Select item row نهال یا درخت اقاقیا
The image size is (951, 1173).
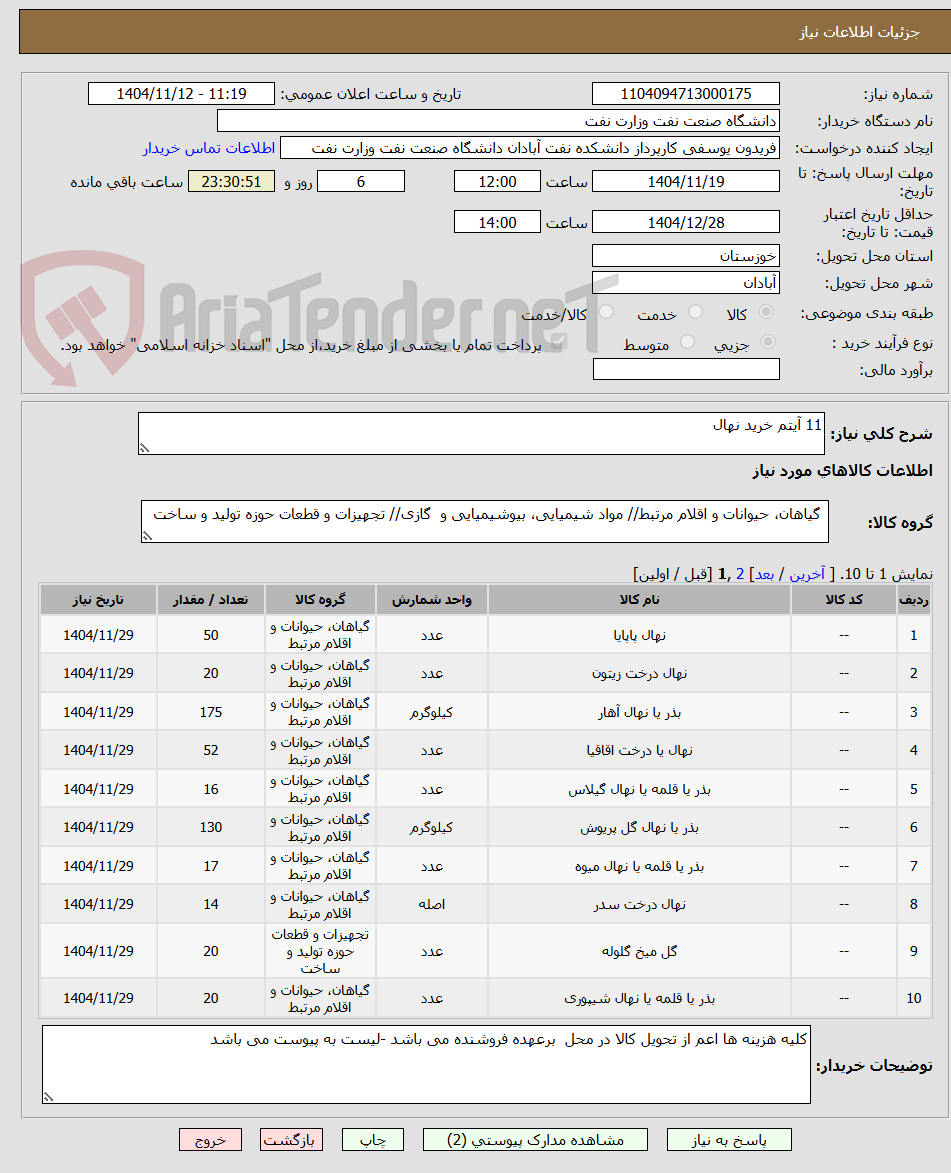(486, 750)
